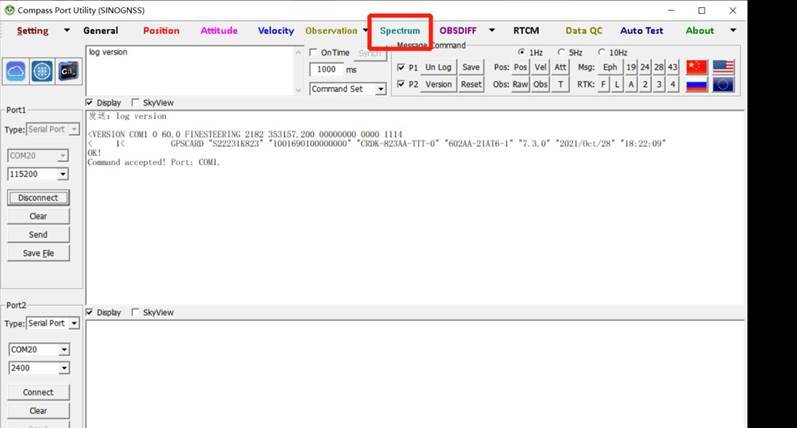Click Port1 Send button
This screenshot has height=428, width=797.
tap(38, 234)
